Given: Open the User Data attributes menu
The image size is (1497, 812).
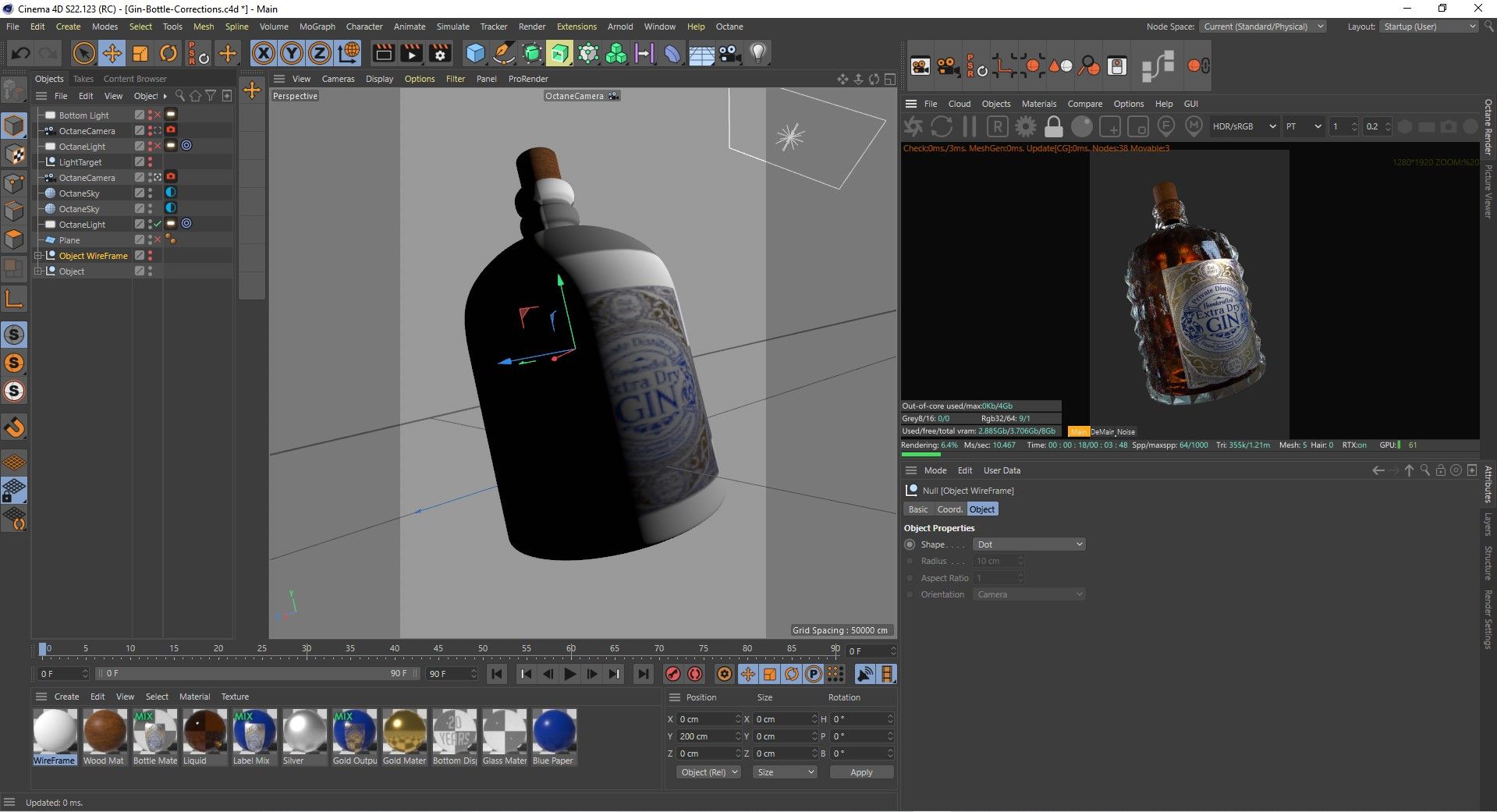Looking at the screenshot, I should (1002, 470).
